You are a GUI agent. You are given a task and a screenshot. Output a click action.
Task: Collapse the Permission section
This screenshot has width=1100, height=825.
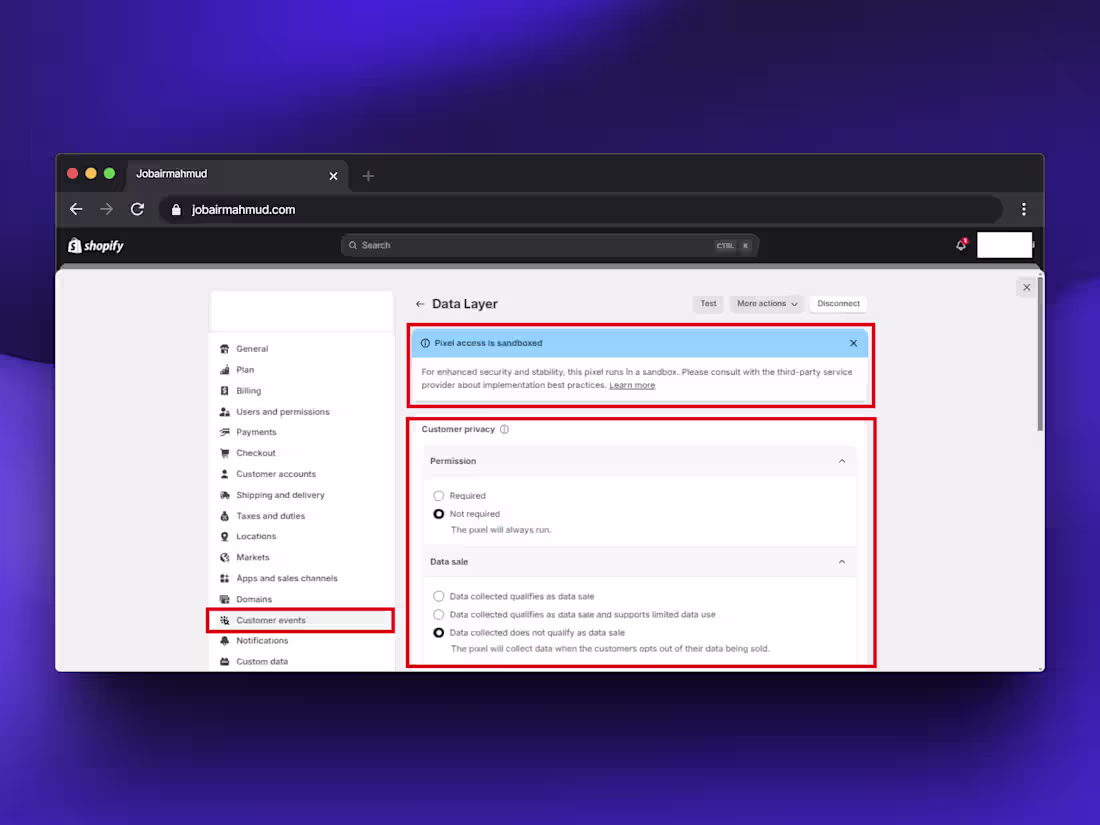click(x=842, y=461)
